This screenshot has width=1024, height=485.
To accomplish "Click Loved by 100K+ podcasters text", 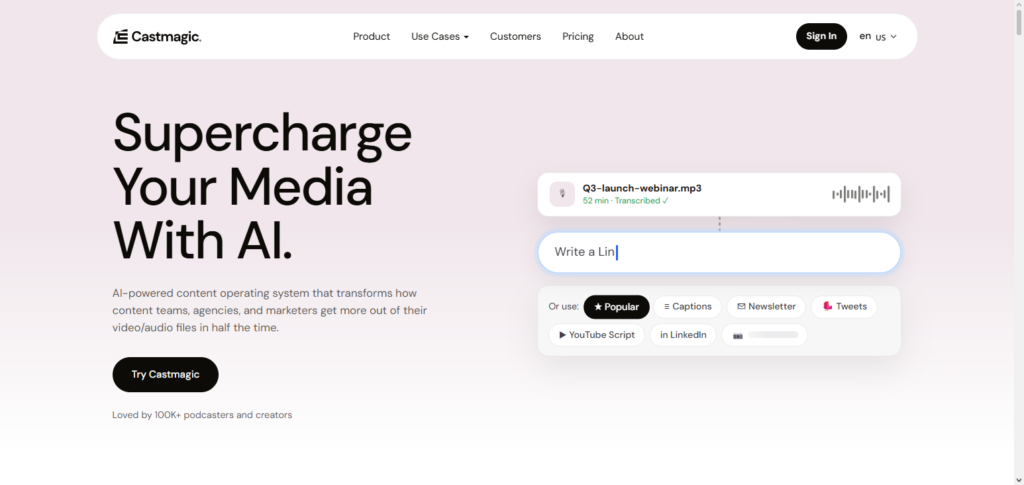I will (202, 415).
